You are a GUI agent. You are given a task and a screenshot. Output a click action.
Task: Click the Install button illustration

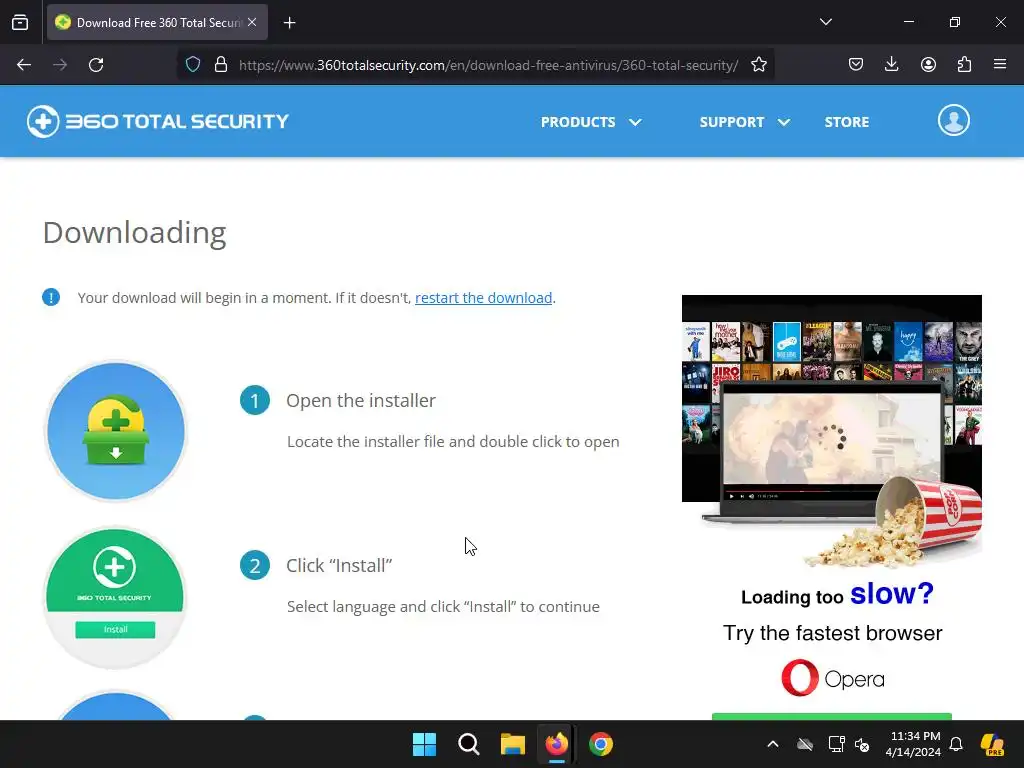115,630
